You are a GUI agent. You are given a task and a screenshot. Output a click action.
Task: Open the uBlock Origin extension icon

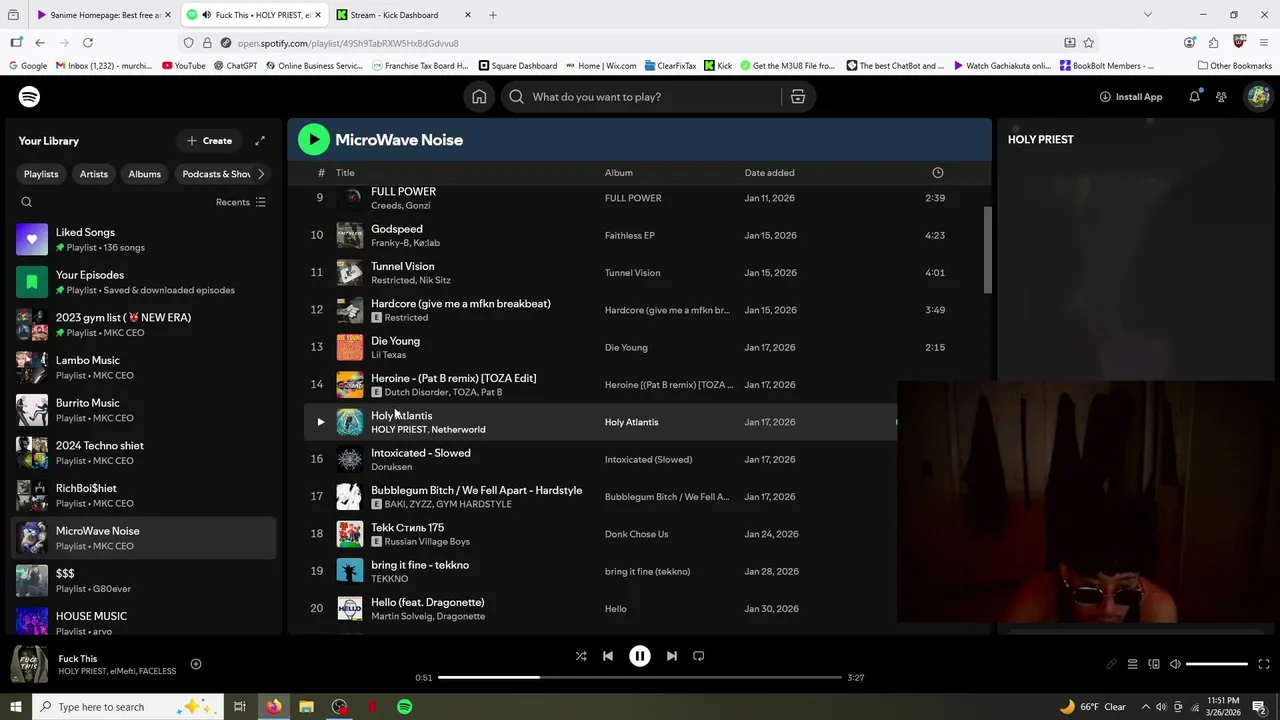[x=1239, y=42]
